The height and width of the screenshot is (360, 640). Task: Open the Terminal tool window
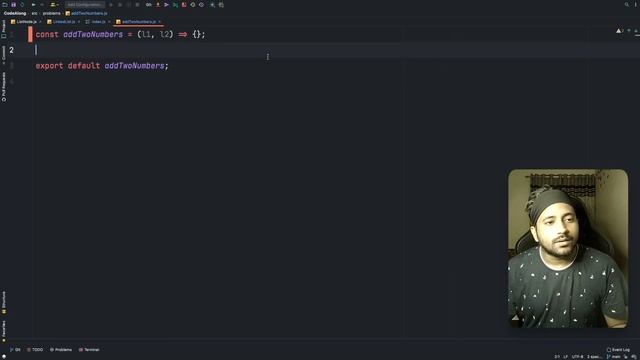tap(89, 350)
